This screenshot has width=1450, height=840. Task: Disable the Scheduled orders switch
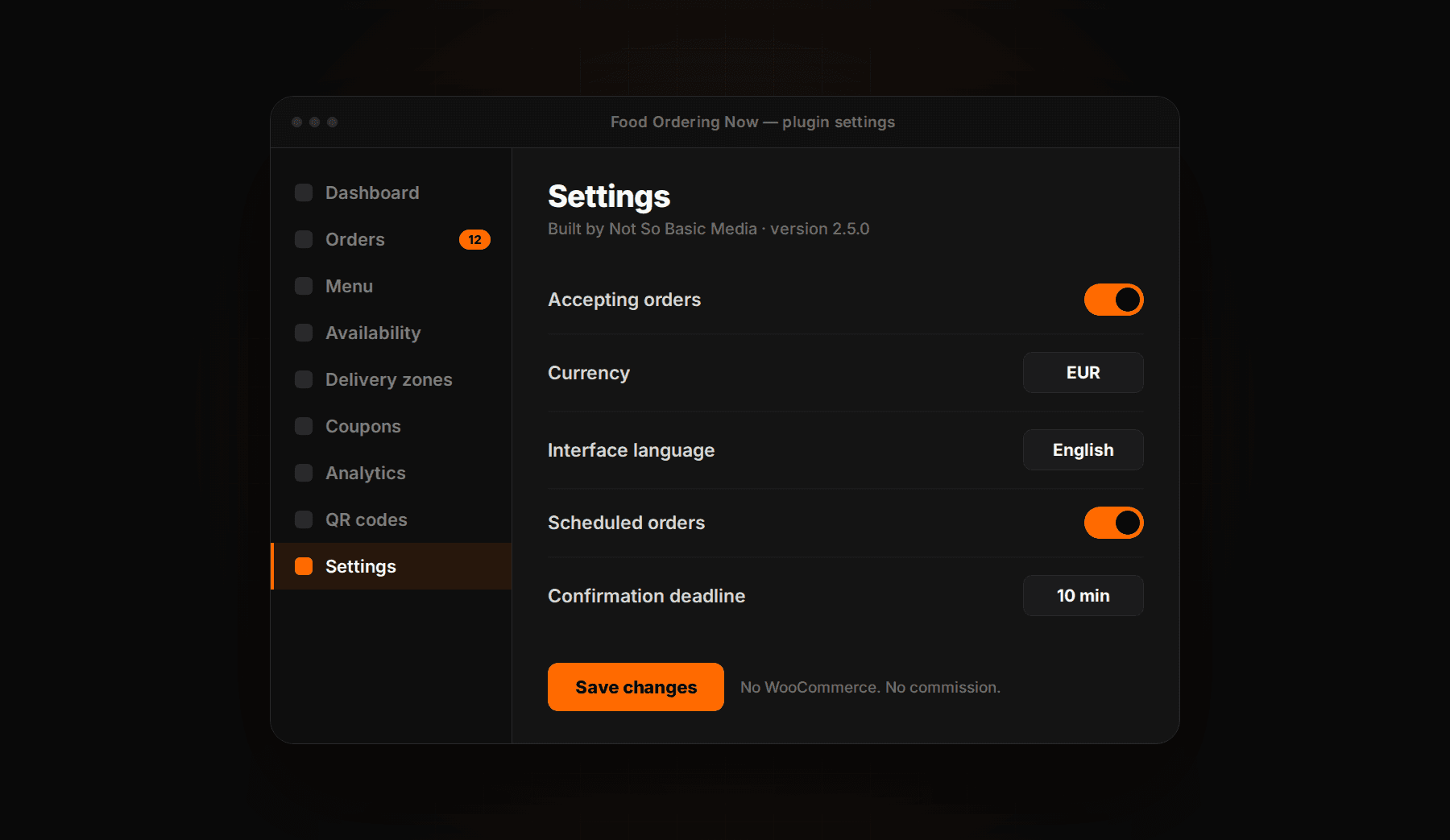click(1113, 523)
